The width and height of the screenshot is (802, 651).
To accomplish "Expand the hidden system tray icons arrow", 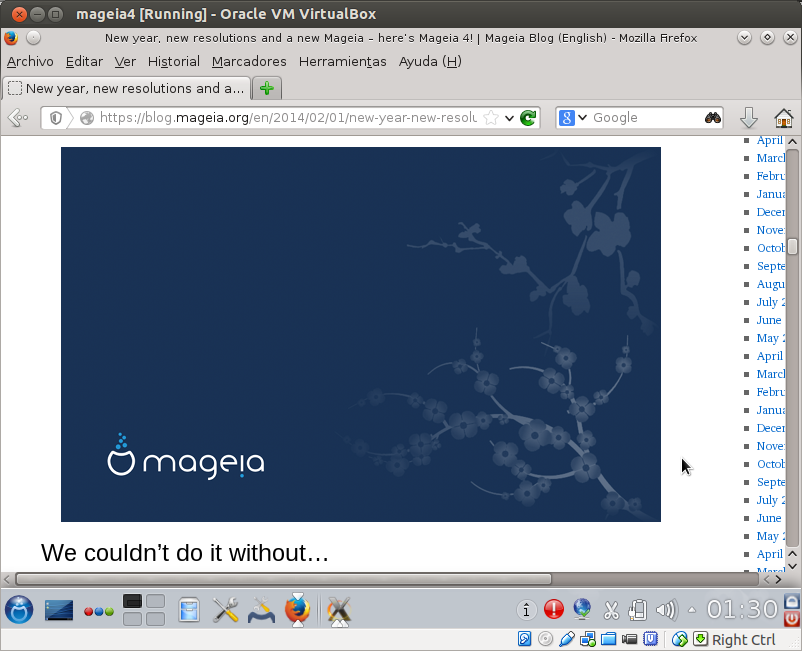I will (690, 609).
